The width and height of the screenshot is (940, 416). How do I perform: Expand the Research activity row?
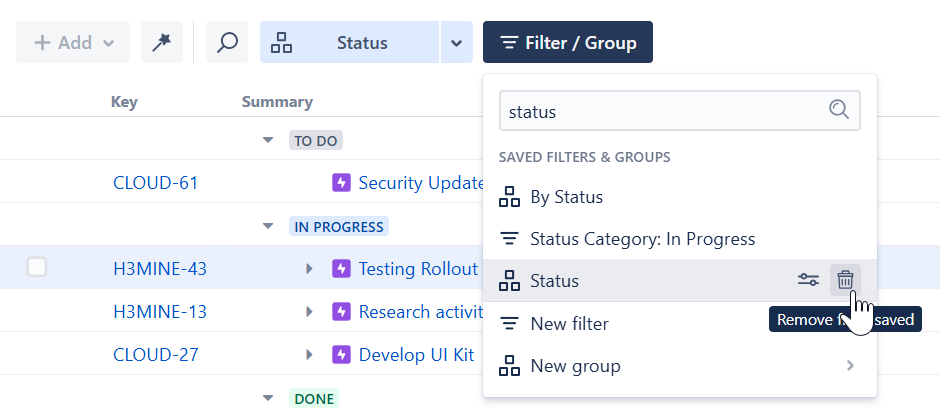tap(309, 312)
